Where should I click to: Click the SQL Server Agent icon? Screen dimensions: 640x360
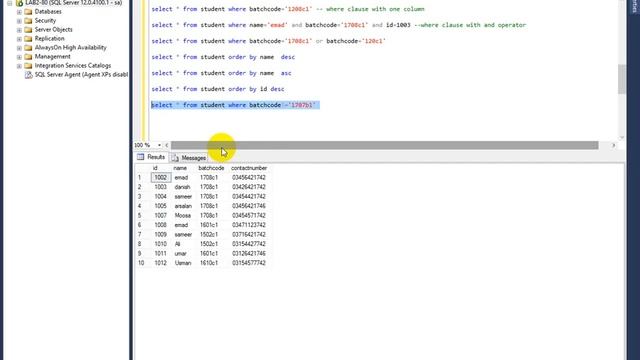28,75
